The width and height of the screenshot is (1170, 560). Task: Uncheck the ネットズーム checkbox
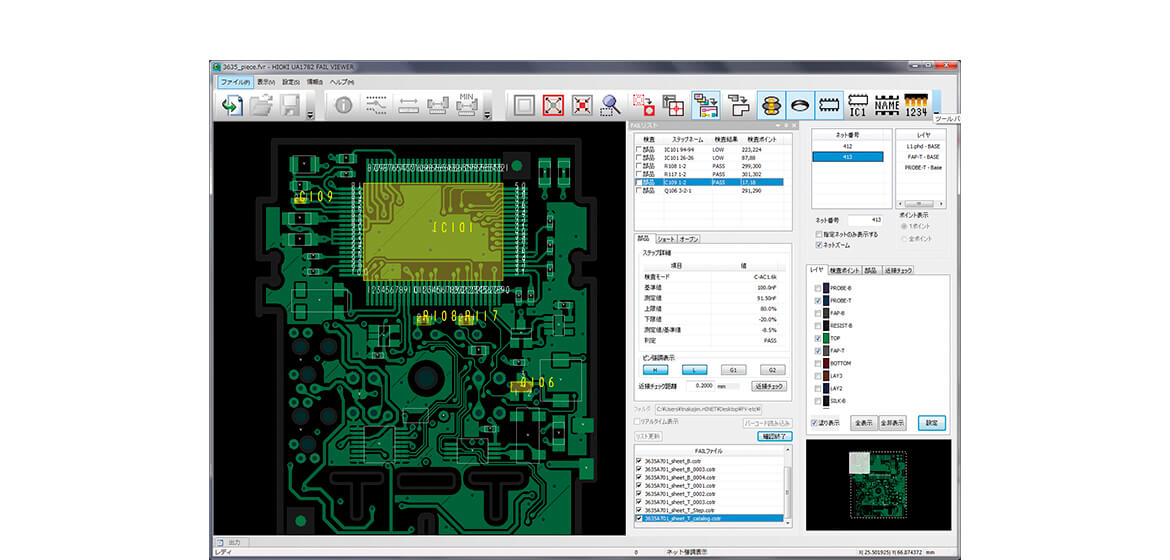point(819,244)
